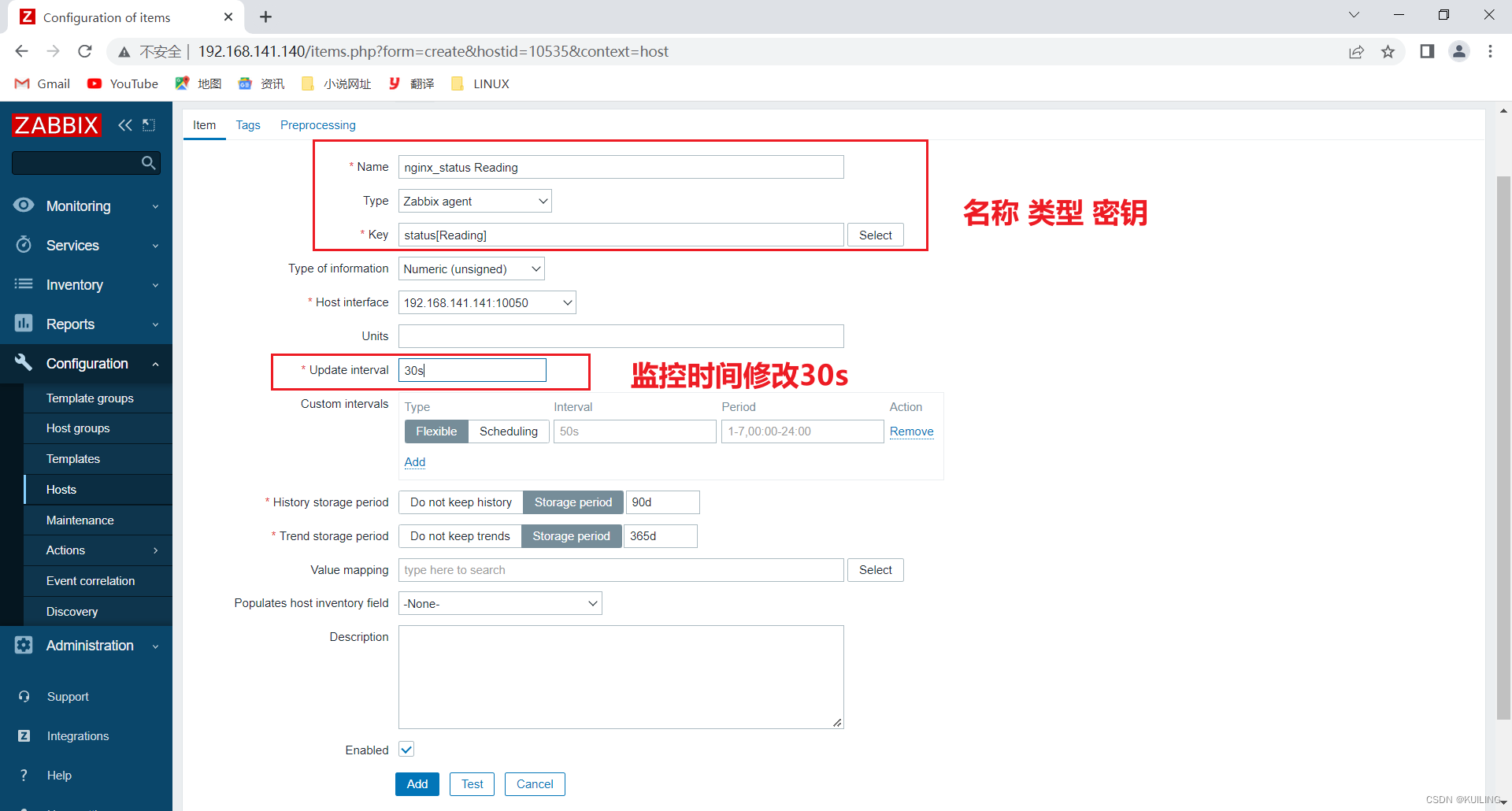Viewport: 1512px width, 811px height.
Task: Click the Description text area
Action: [x=621, y=677]
